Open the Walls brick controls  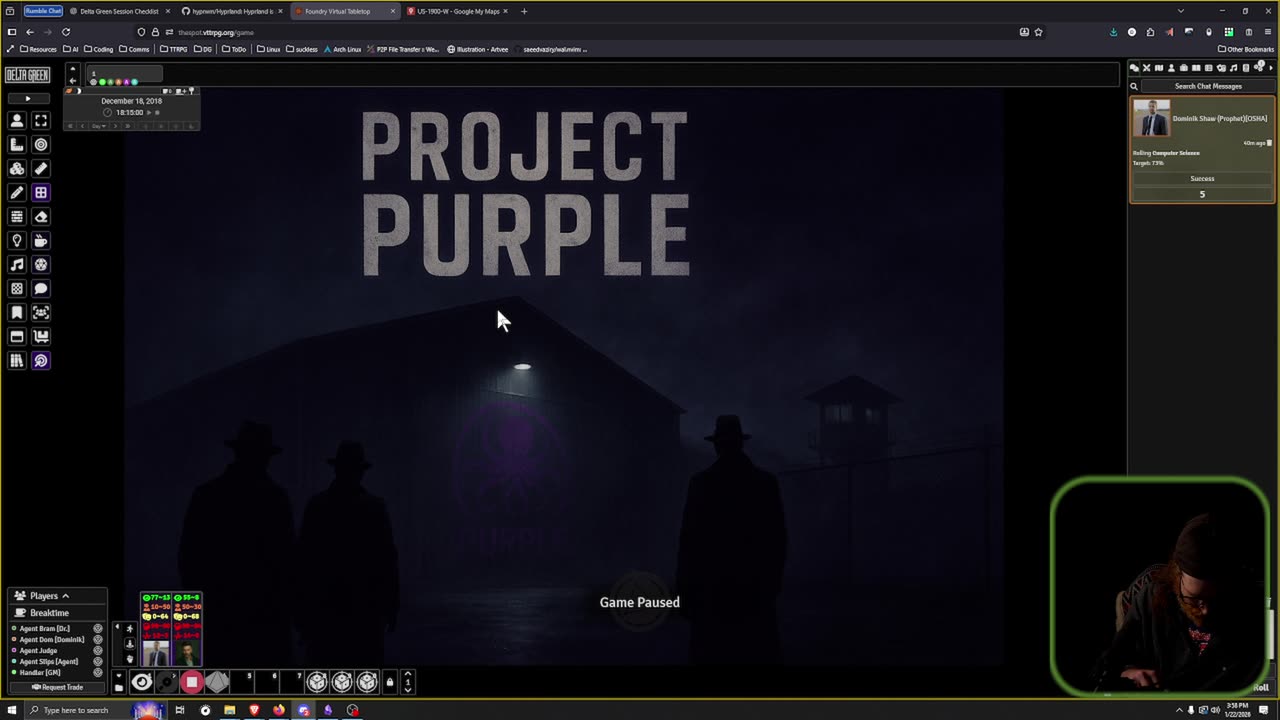(17, 217)
